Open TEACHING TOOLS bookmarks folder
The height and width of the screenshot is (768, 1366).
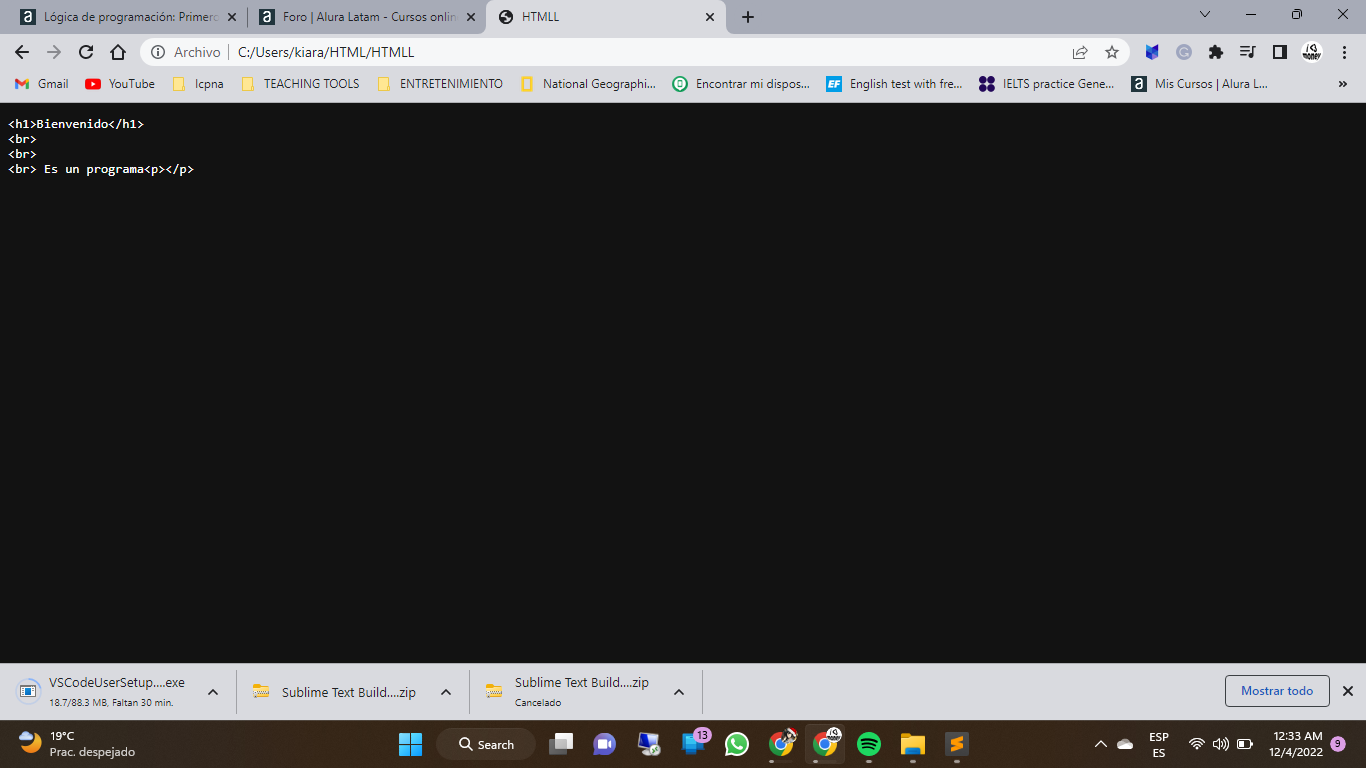point(300,84)
